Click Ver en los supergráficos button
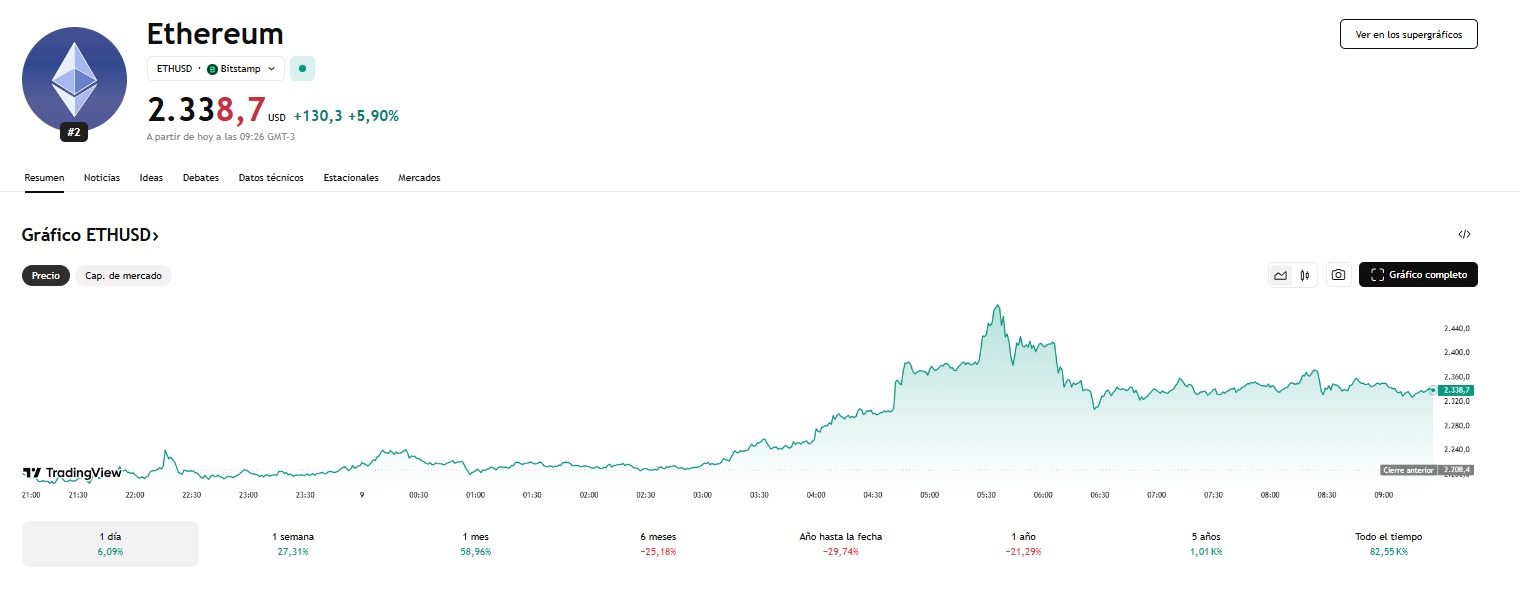The width and height of the screenshot is (1520, 589). click(x=1408, y=34)
